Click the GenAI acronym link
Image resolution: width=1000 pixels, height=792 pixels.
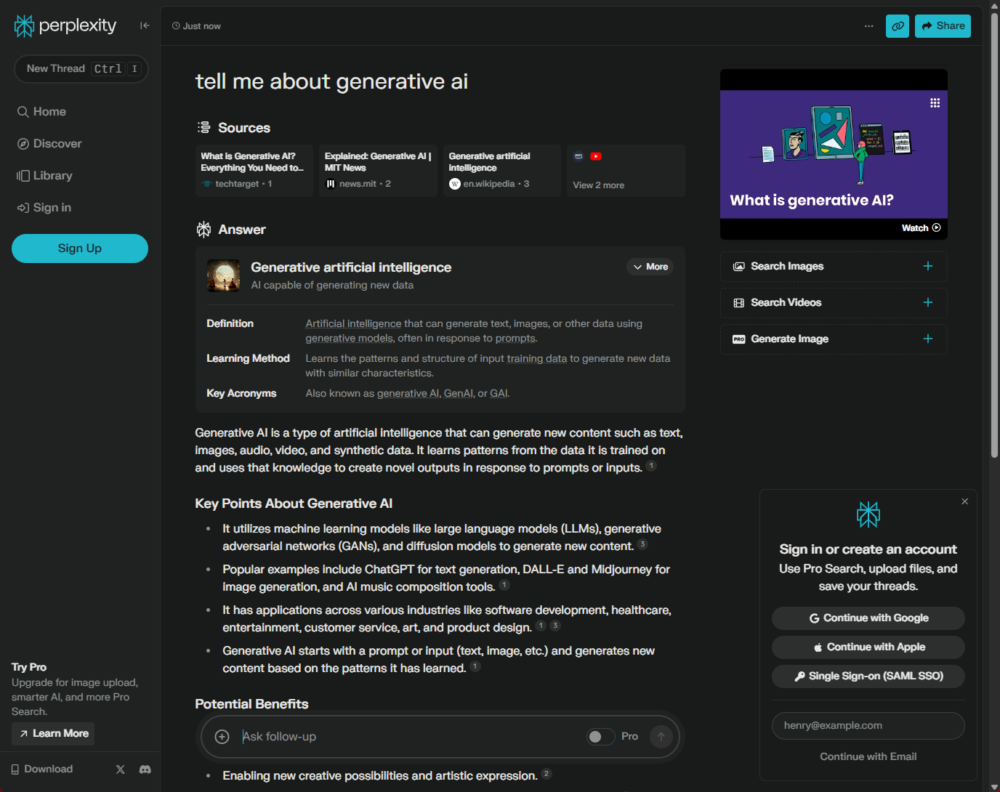pyautogui.click(x=458, y=393)
